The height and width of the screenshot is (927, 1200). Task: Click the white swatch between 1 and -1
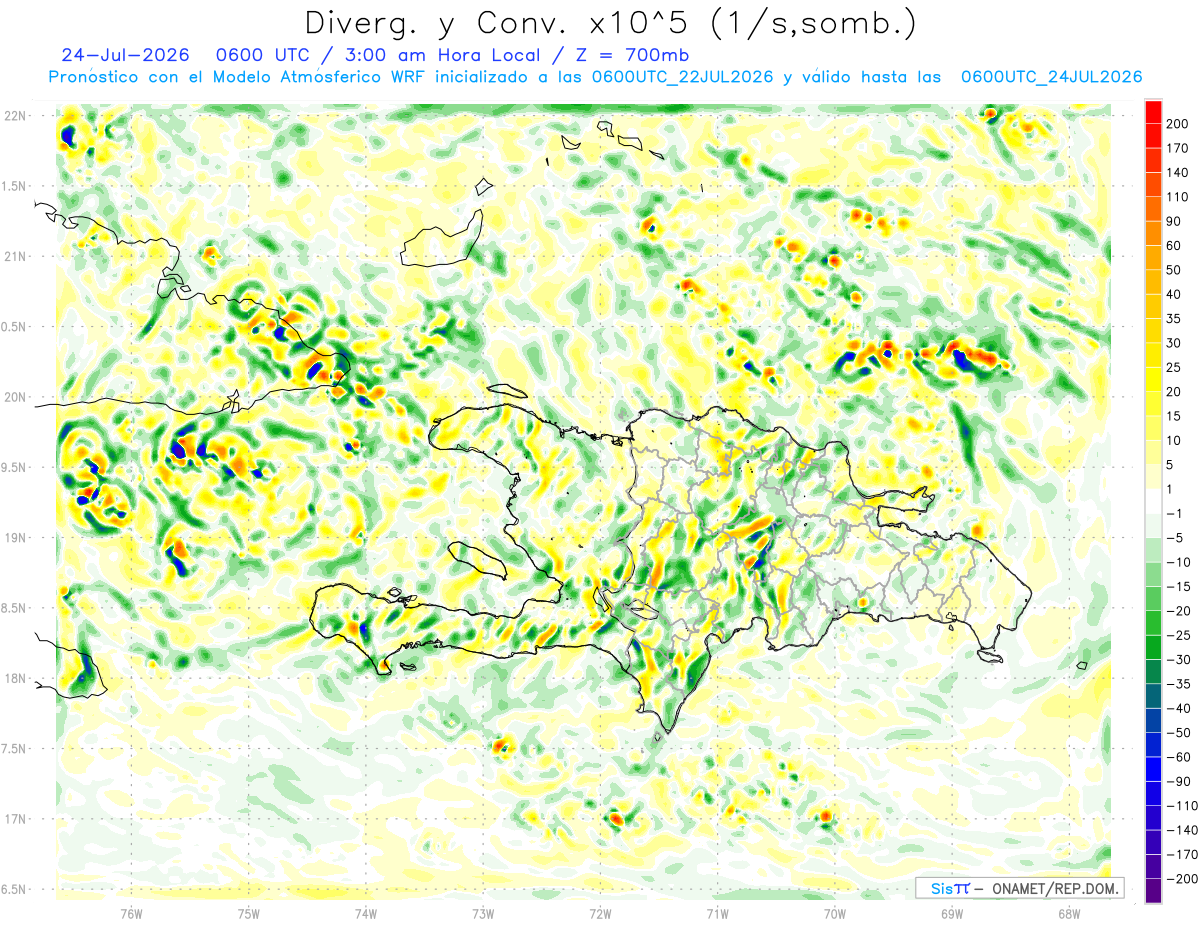tap(1153, 502)
